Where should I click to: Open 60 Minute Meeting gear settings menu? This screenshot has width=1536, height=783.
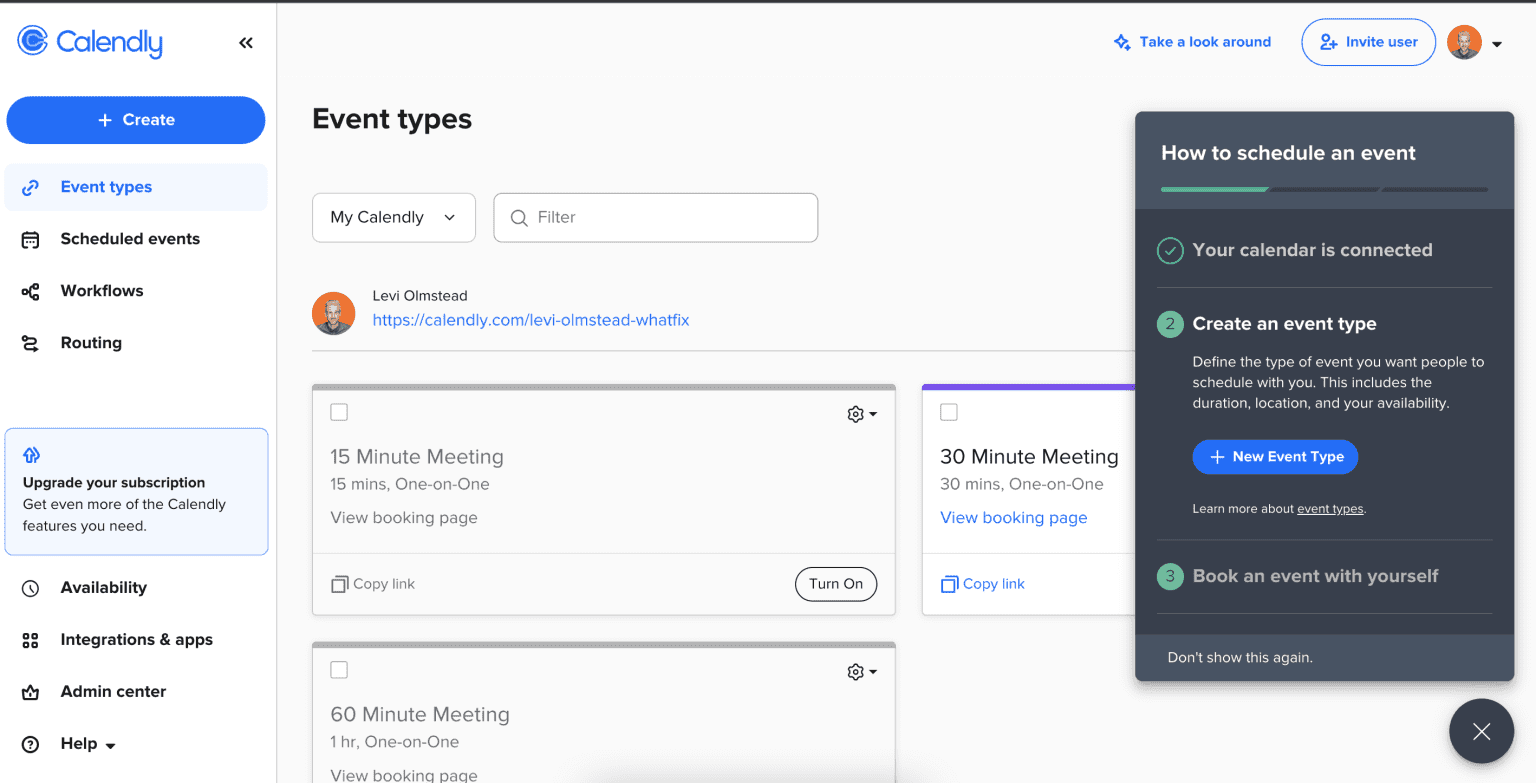(x=861, y=672)
